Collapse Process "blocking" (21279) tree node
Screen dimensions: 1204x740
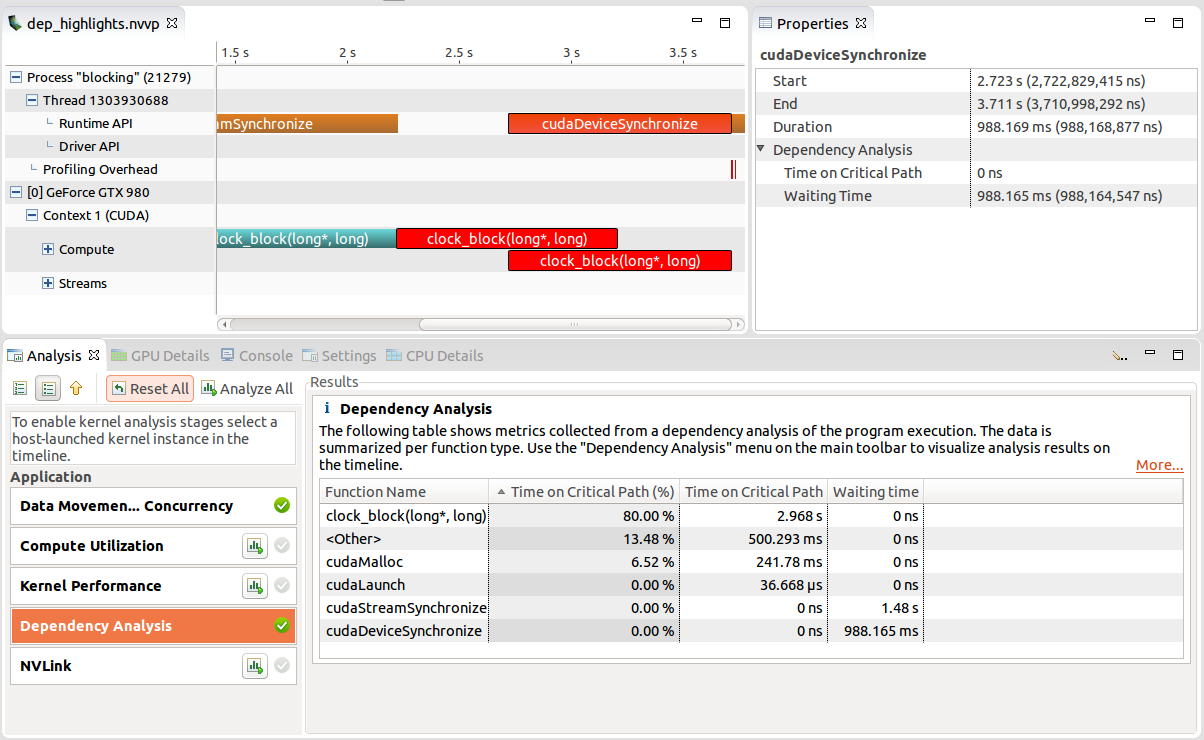pos(14,77)
